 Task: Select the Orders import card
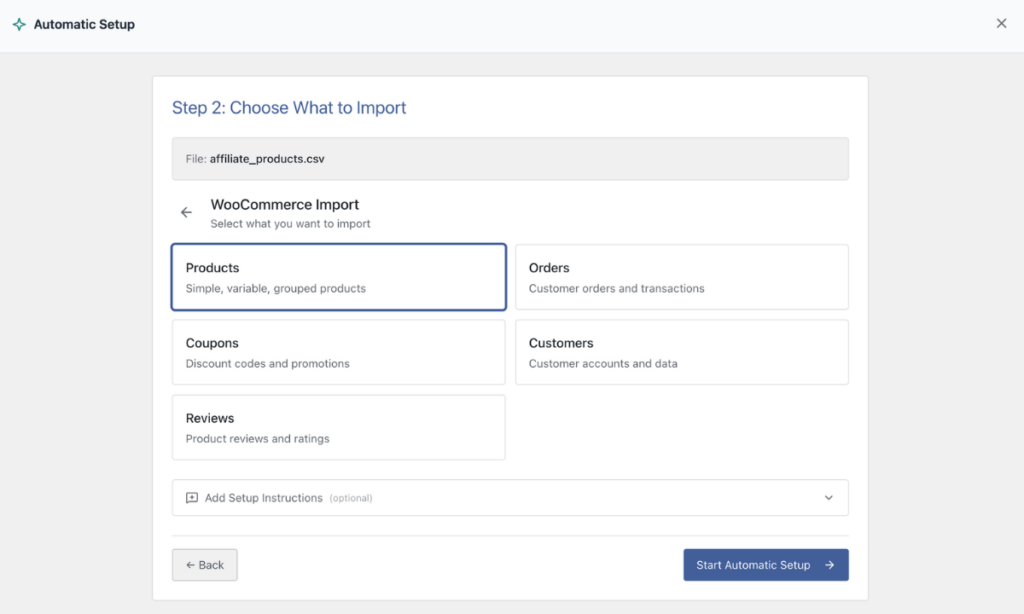pos(682,277)
